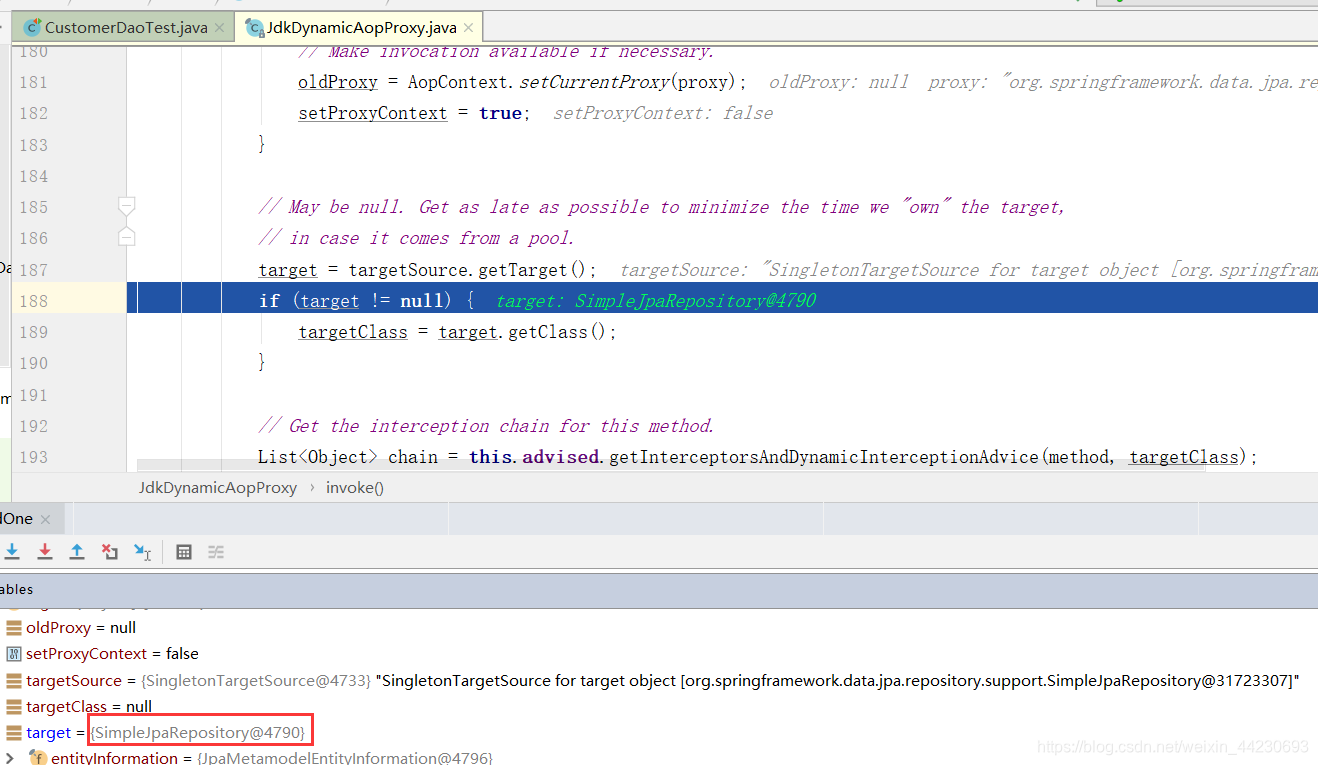
Task: Click the targetClass variable icon
Action: (14, 707)
